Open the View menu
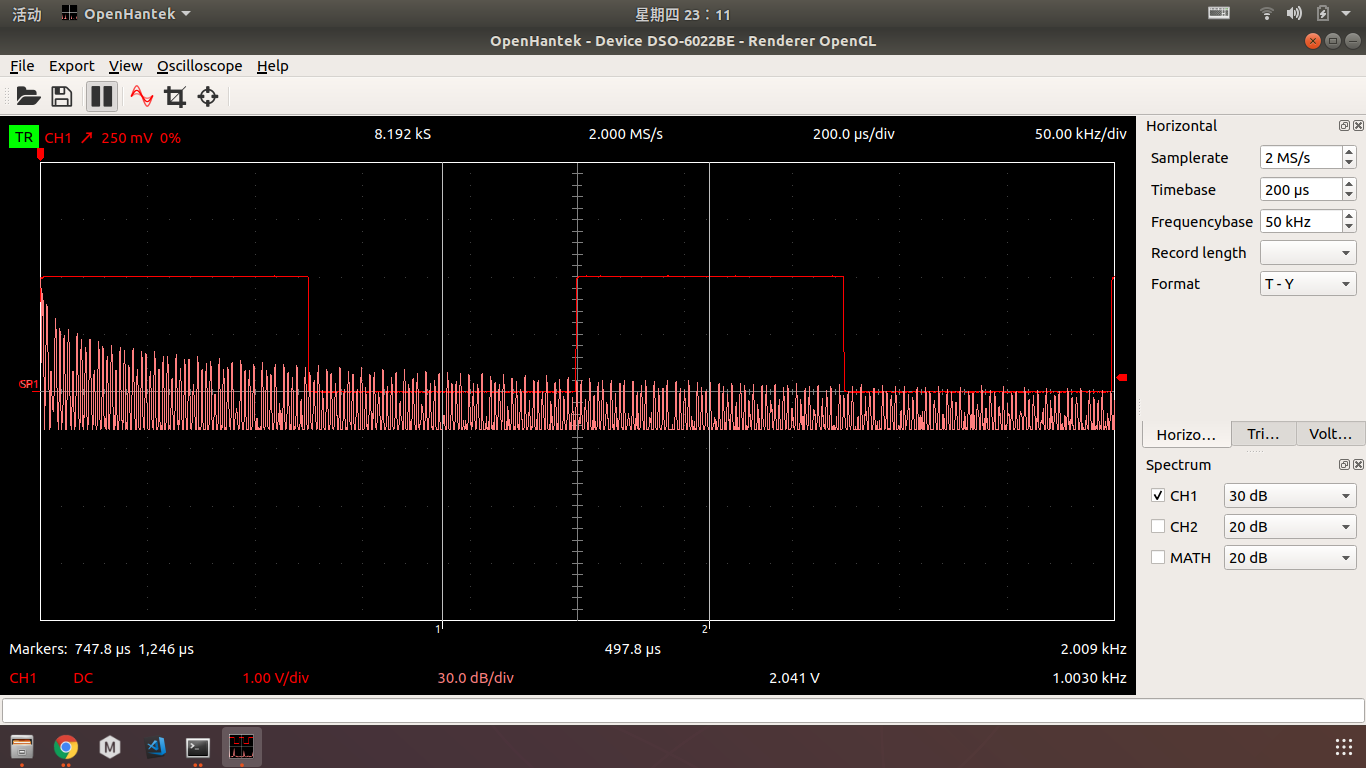The image size is (1366, 768). tap(125, 66)
